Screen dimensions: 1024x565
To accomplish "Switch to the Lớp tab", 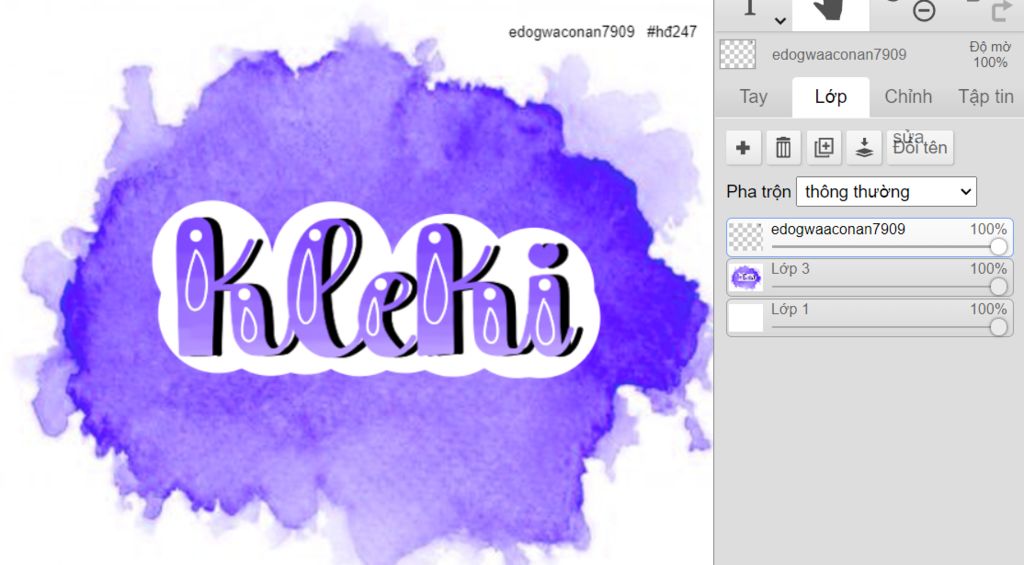I will (x=831, y=97).
